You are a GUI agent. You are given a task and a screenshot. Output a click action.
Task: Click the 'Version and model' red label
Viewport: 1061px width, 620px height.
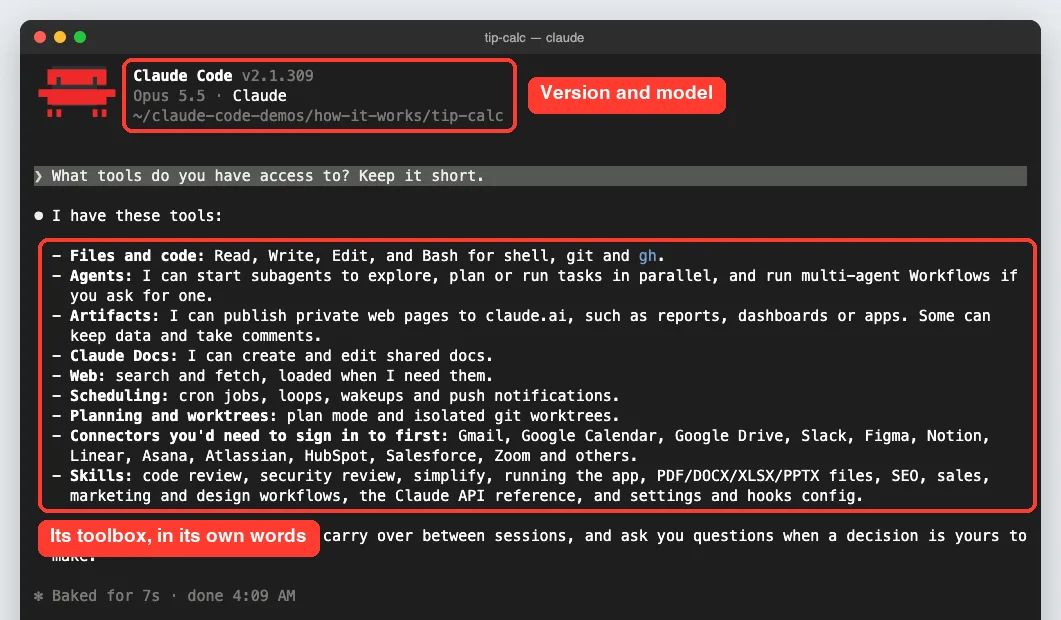[627, 94]
